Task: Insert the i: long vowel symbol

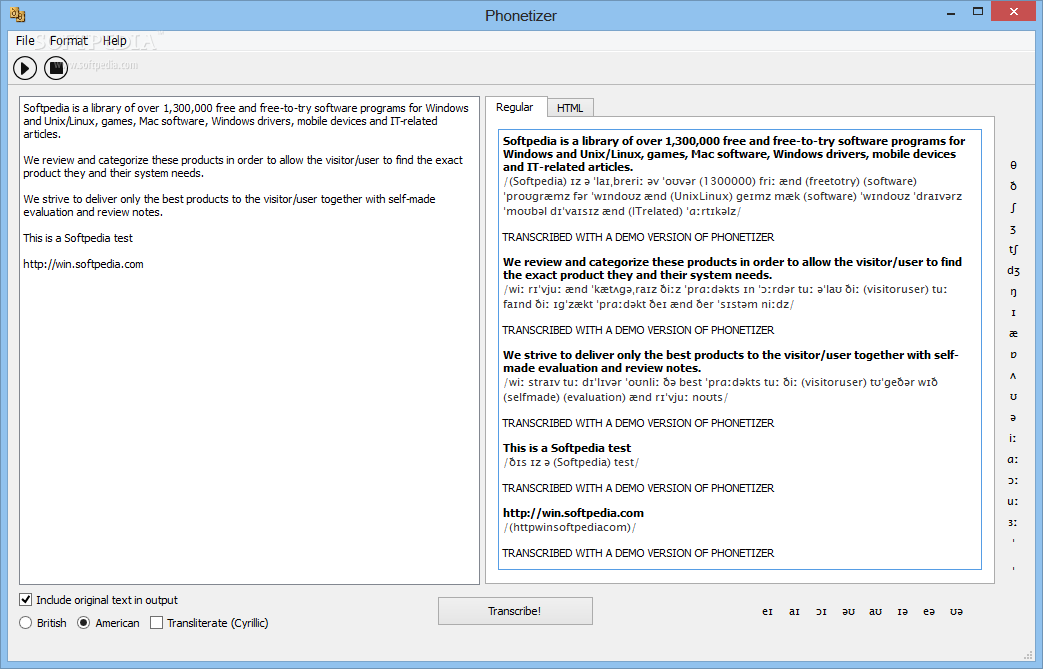Action: [x=1013, y=439]
